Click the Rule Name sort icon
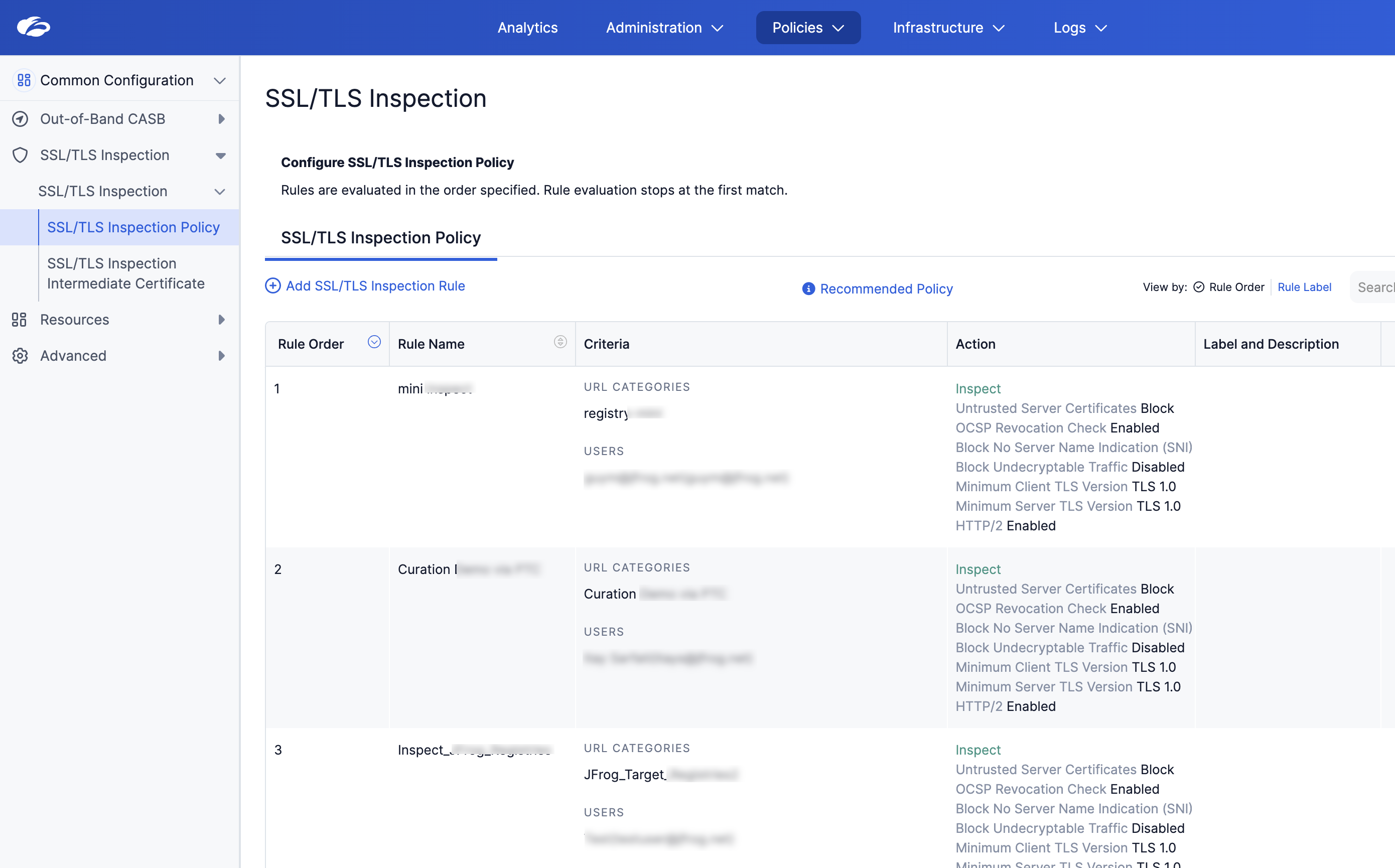 coord(561,342)
